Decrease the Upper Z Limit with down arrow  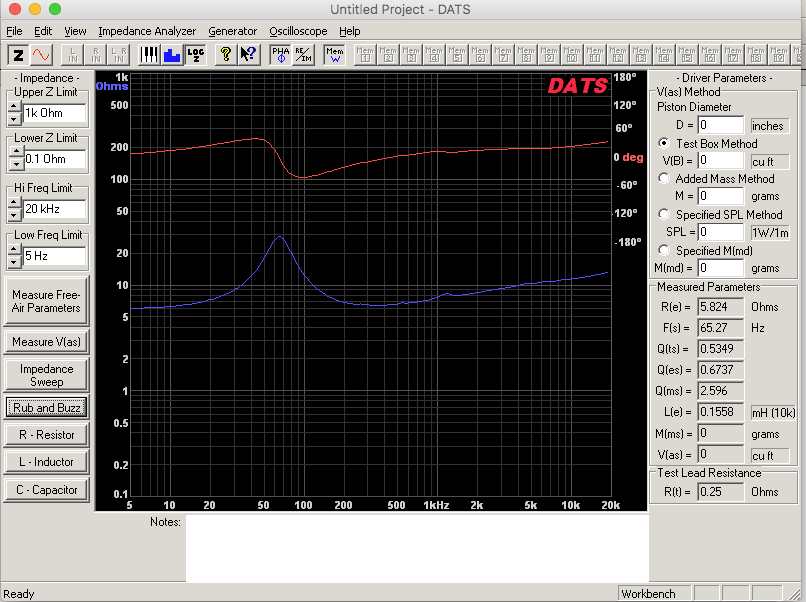click(14, 119)
